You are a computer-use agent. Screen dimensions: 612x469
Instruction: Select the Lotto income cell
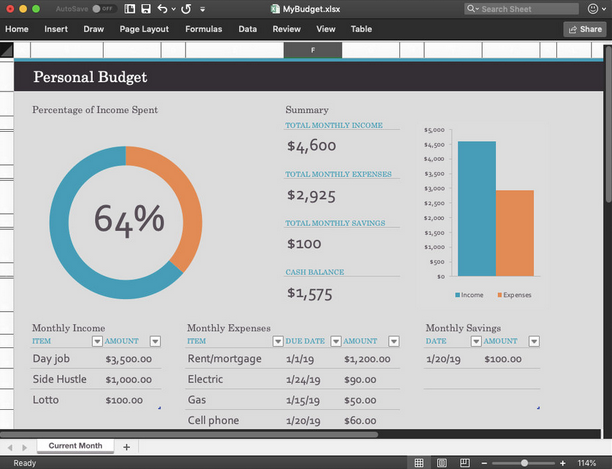click(67, 400)
